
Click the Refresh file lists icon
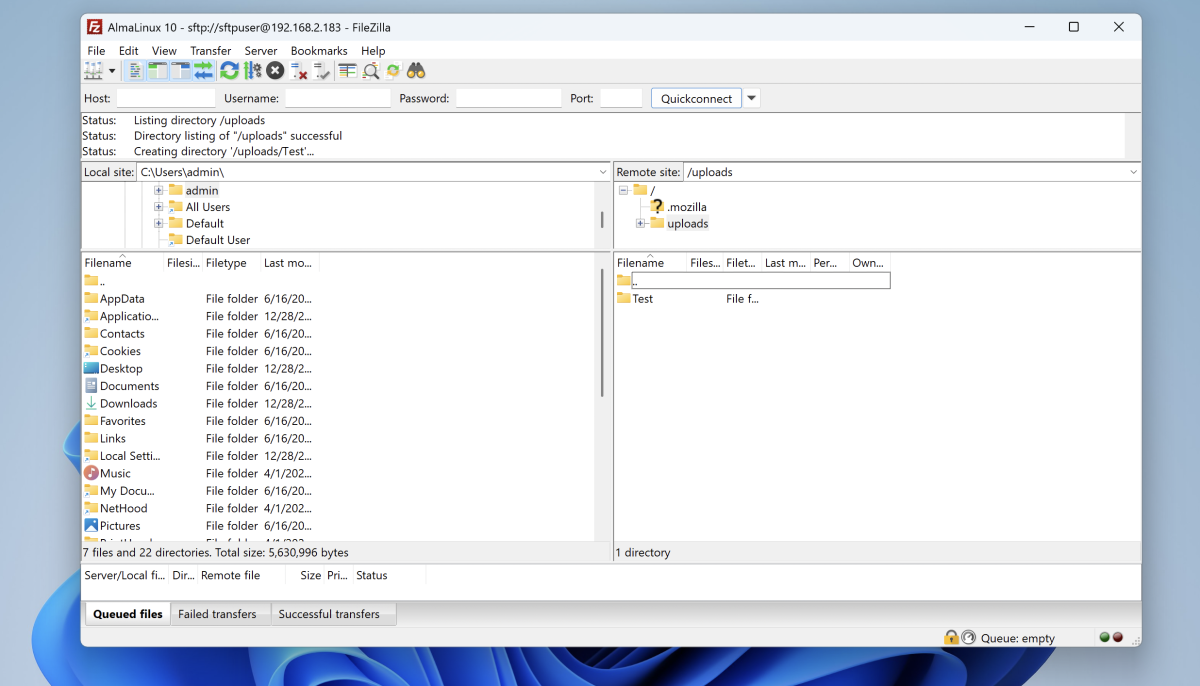[230, 71]
